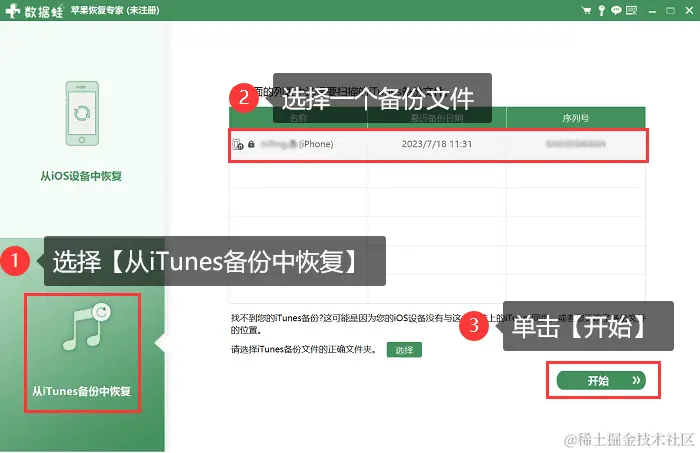Click the 数据蛙 logo in the title bar

35,10
